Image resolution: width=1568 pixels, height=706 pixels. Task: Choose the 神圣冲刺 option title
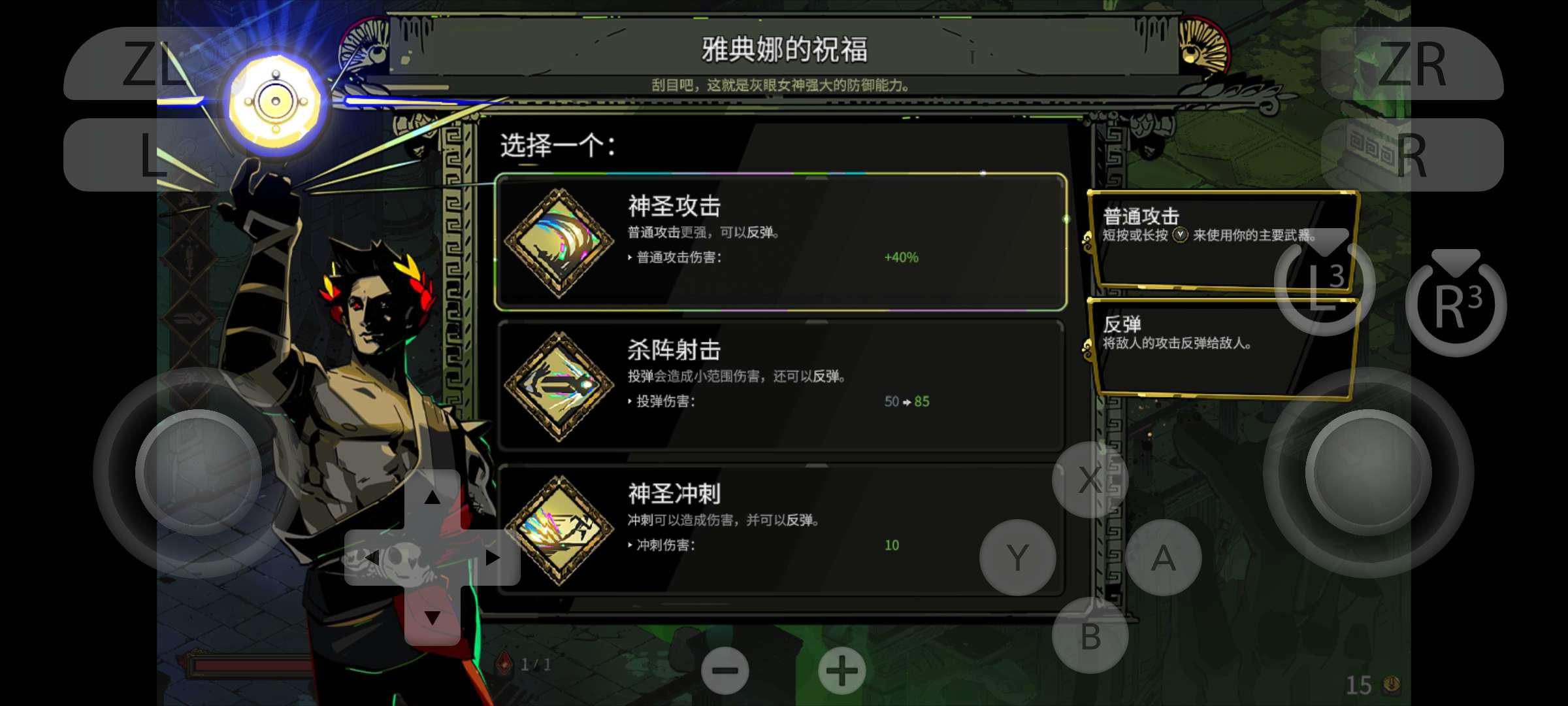674,494
